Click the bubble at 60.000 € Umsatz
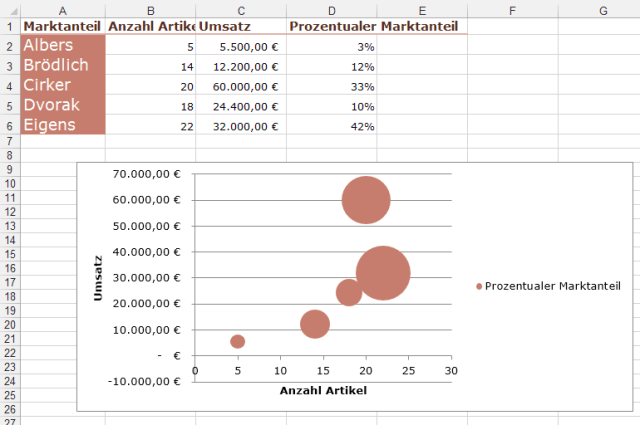The width and height of the screenshot is (640, 425). coord(366,199)
